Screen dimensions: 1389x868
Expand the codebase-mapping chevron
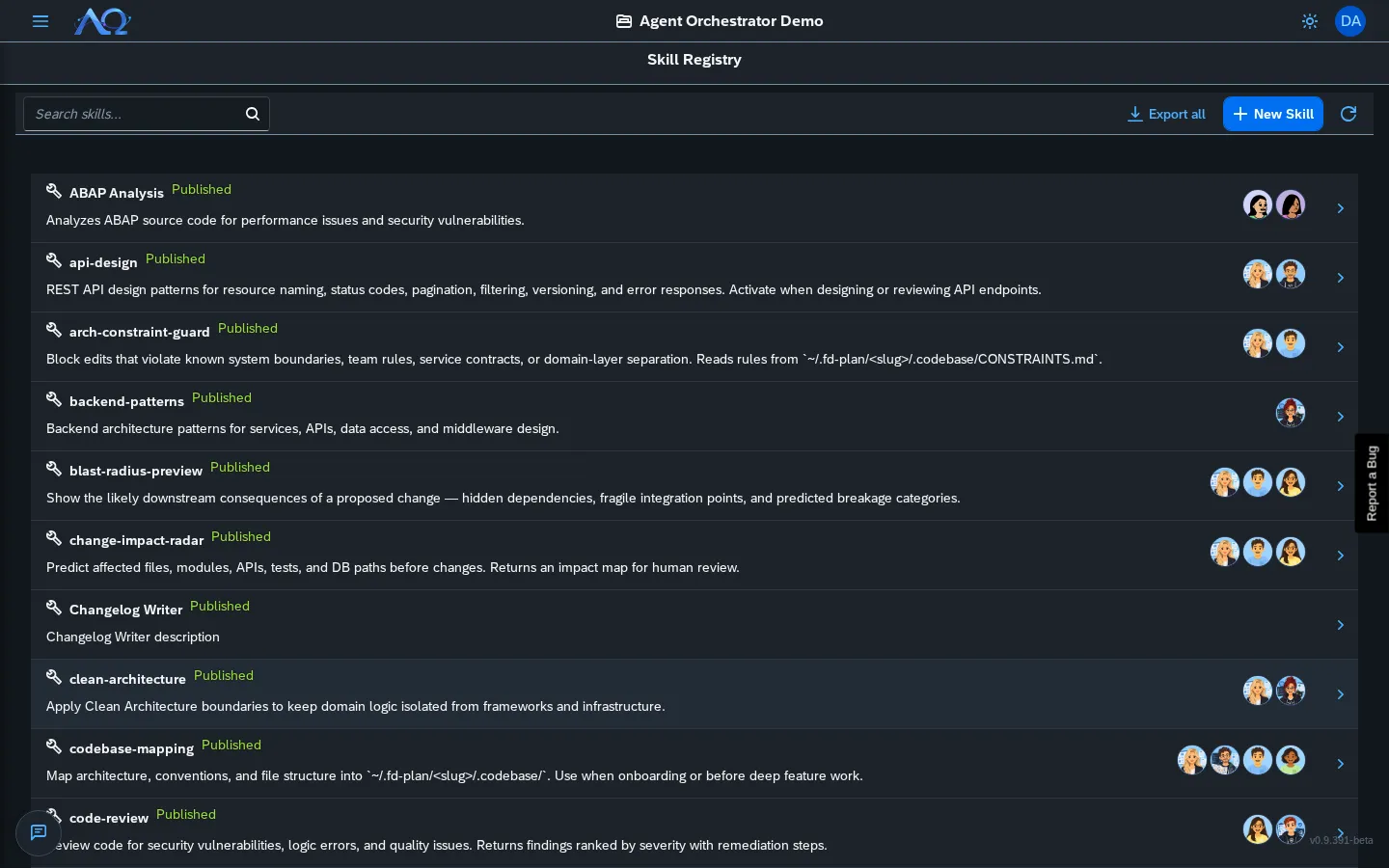click(x=1341, y=764)
